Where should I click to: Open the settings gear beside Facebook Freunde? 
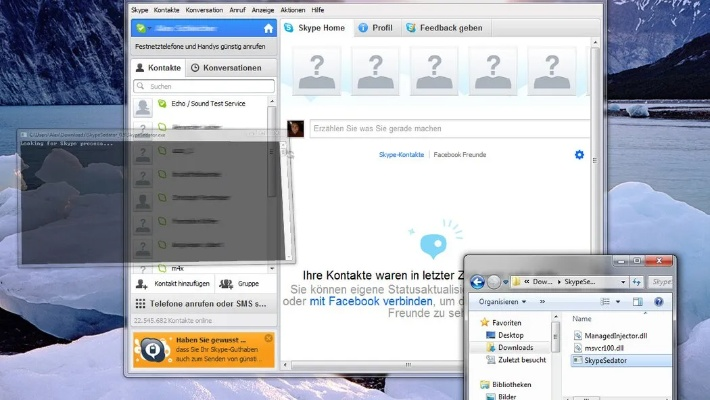tap(579, 155)
